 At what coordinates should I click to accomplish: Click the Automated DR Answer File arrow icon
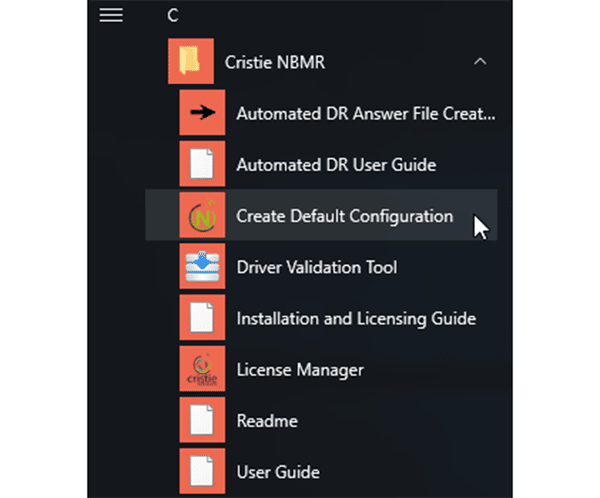pos(202,113)
